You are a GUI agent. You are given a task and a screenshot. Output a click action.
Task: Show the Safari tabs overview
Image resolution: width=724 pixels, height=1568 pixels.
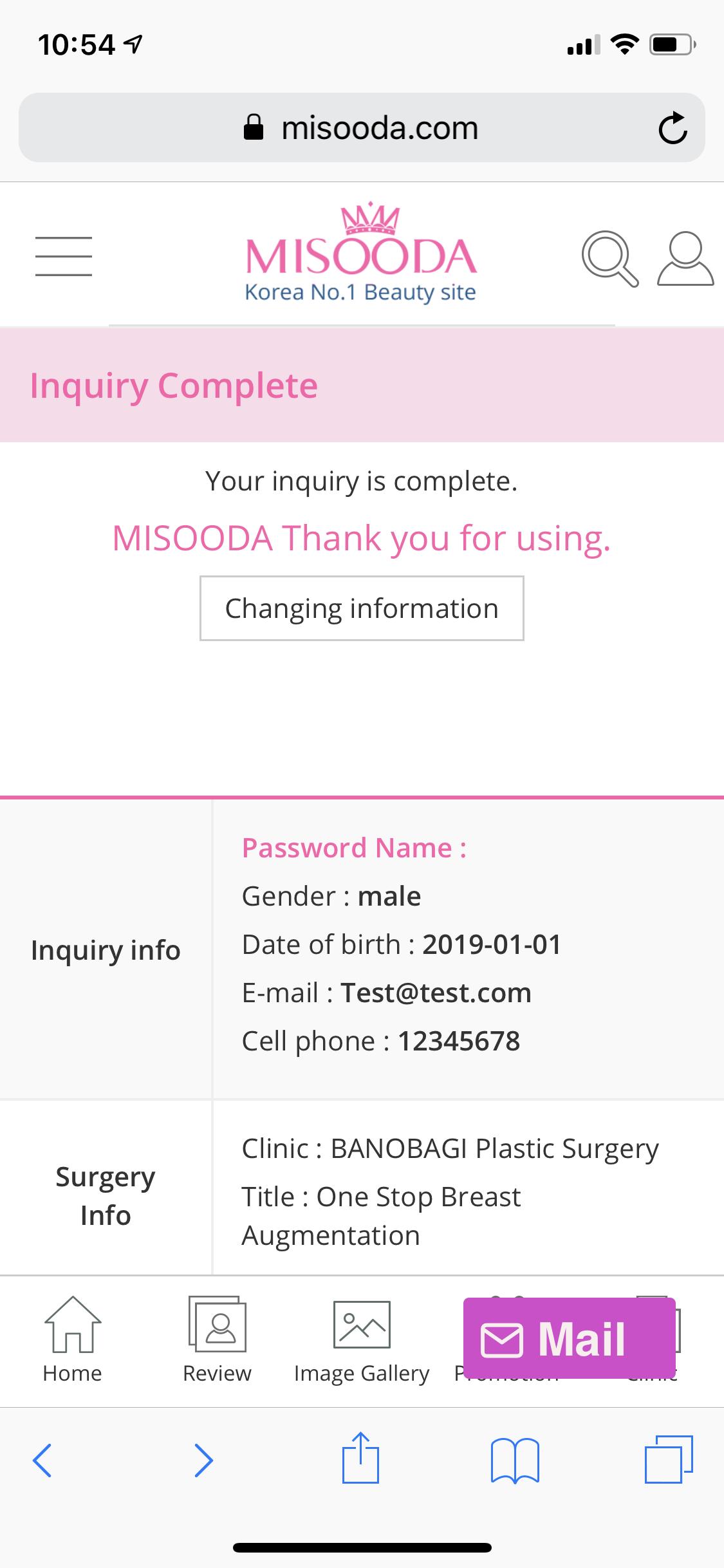tap(669, 1459)
